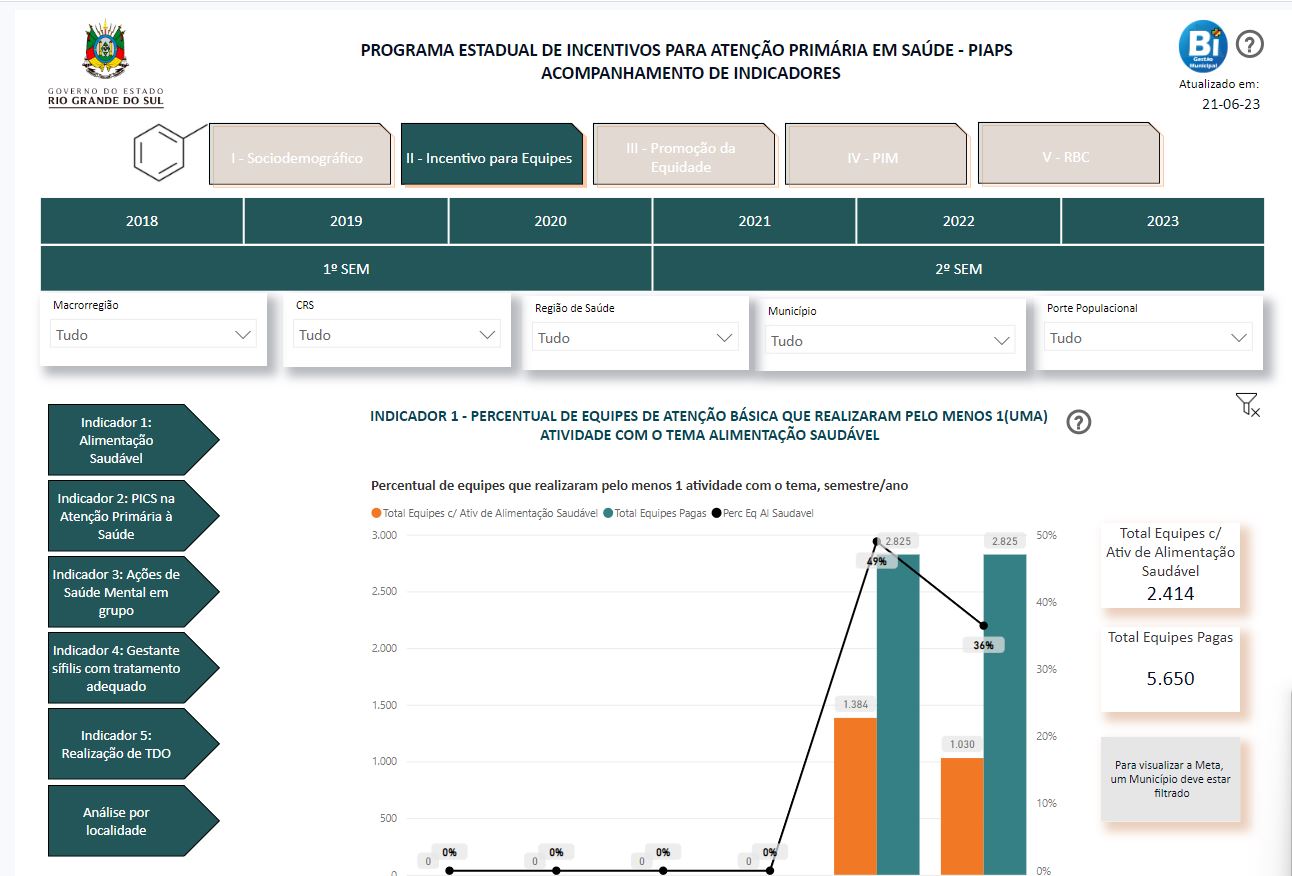1292x876 pixels.
Task: Select the 2º SEM semester filter
Action: pos(957,268)
